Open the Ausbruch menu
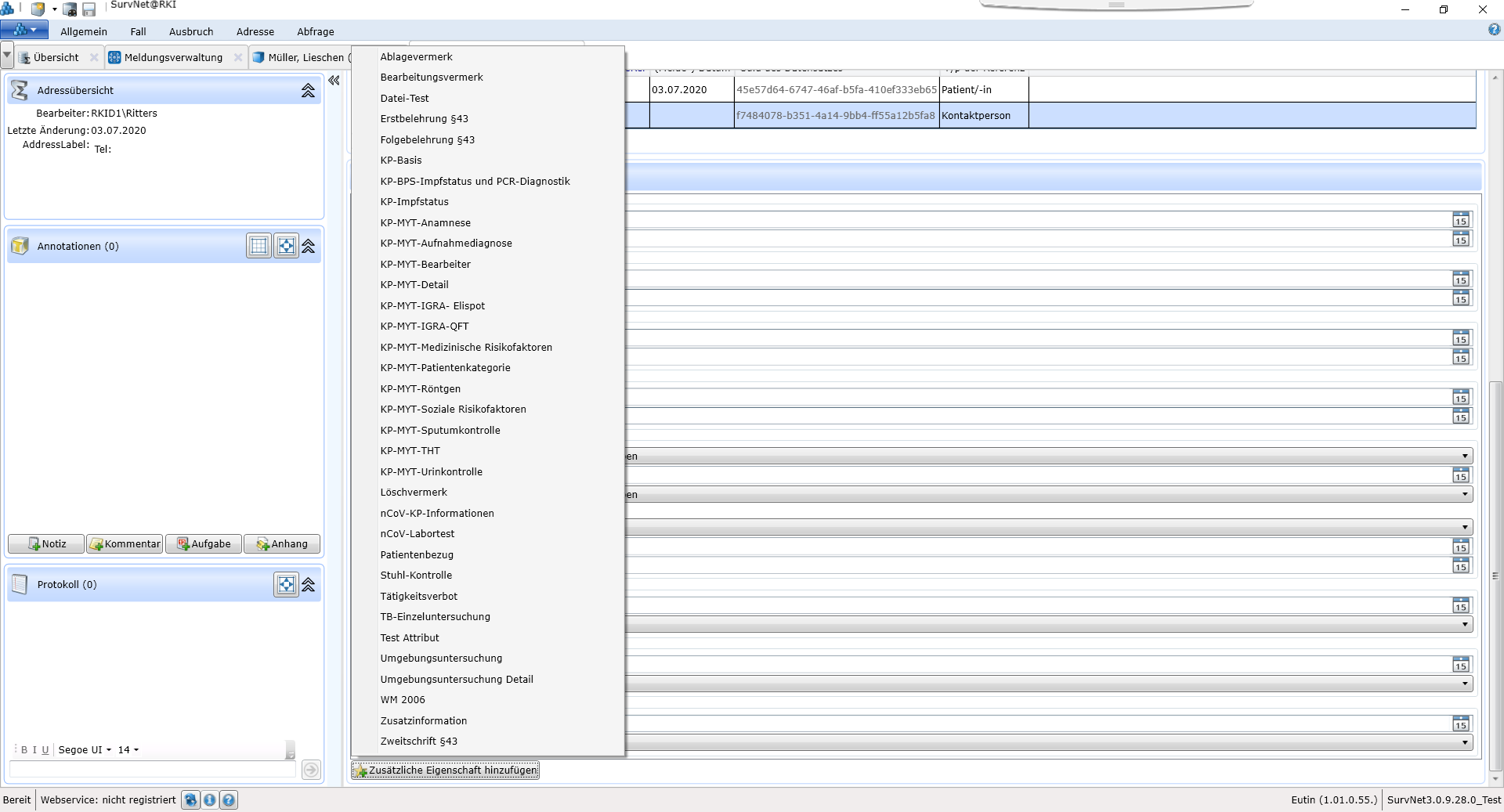Viewport: 1504px width, 812px height. (191, 31)
